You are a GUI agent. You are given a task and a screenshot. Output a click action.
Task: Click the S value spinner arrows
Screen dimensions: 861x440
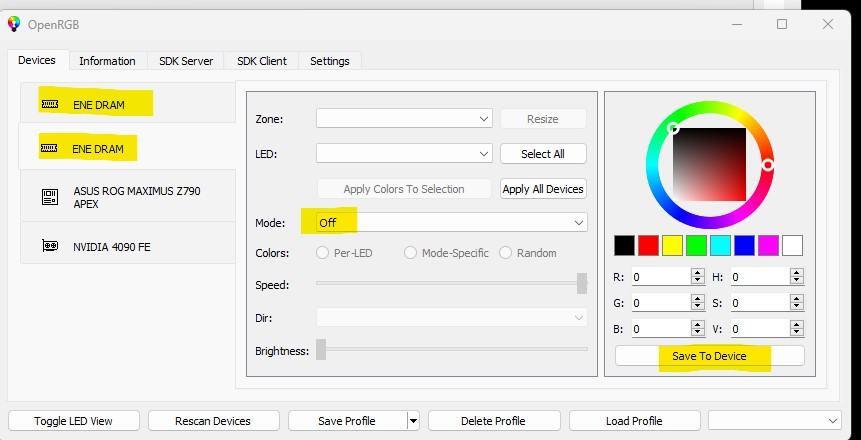[797, 303]
